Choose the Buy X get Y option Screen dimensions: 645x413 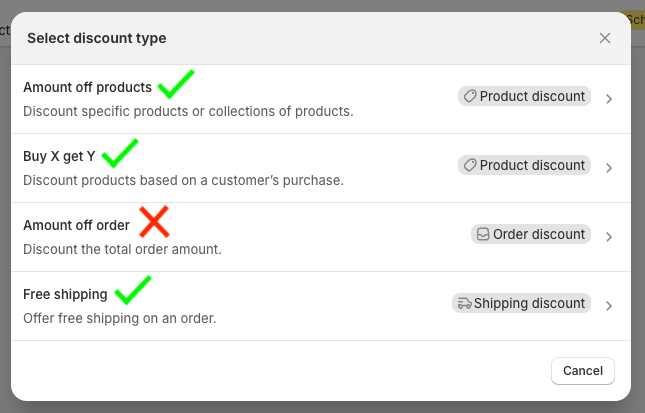321,168
